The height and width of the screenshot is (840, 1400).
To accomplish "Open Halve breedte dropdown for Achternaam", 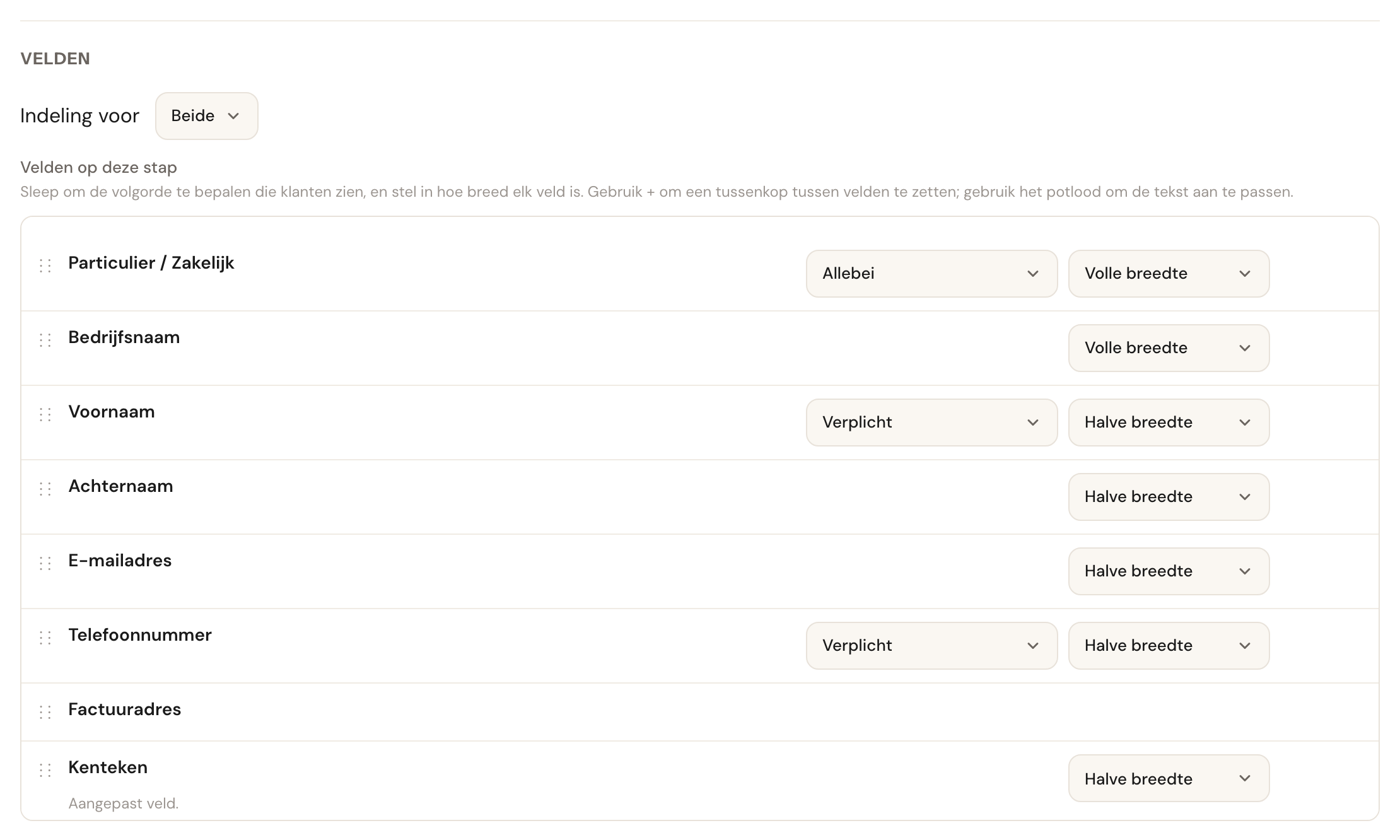I will (x=1169, y=497).
